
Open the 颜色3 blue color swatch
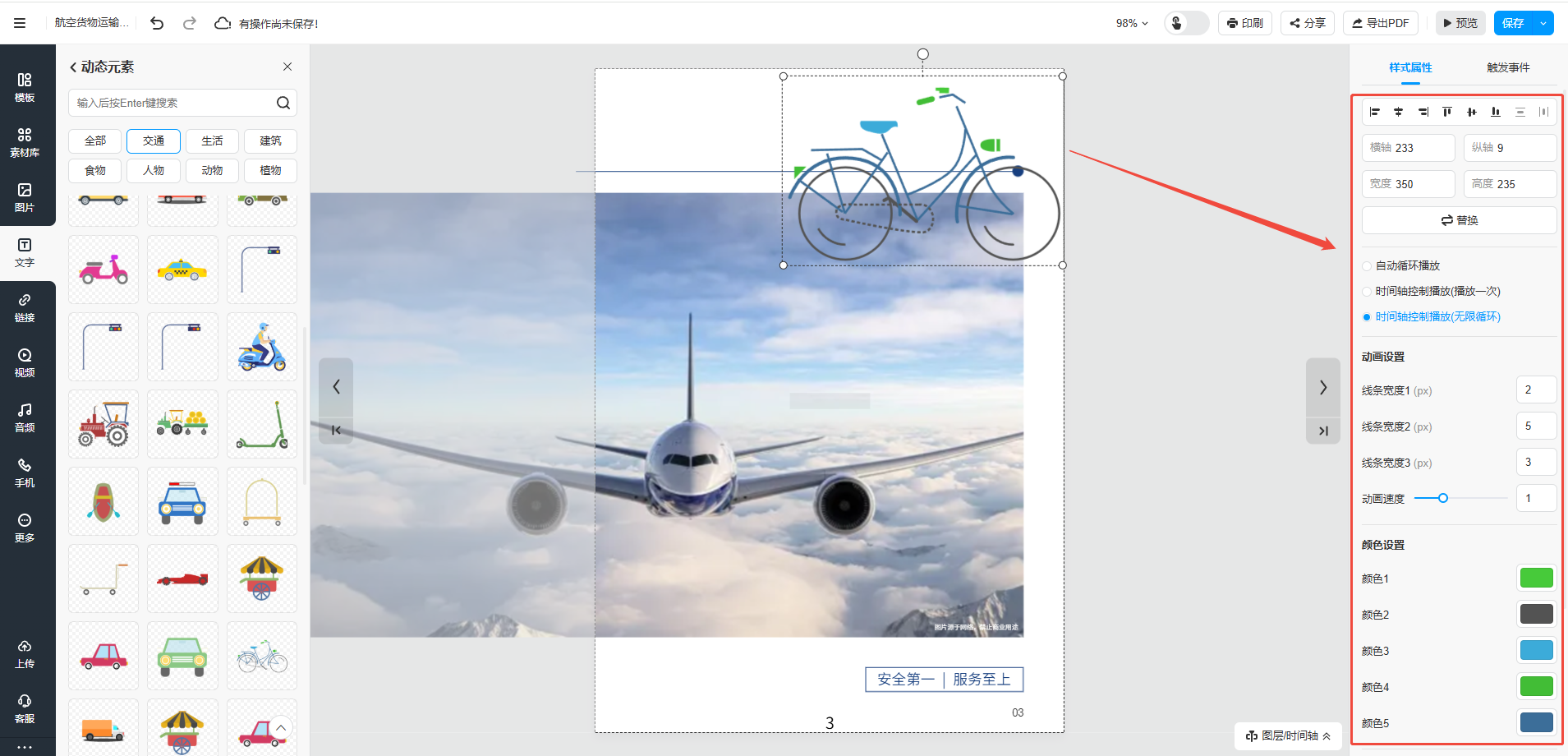click(1535, 651)
